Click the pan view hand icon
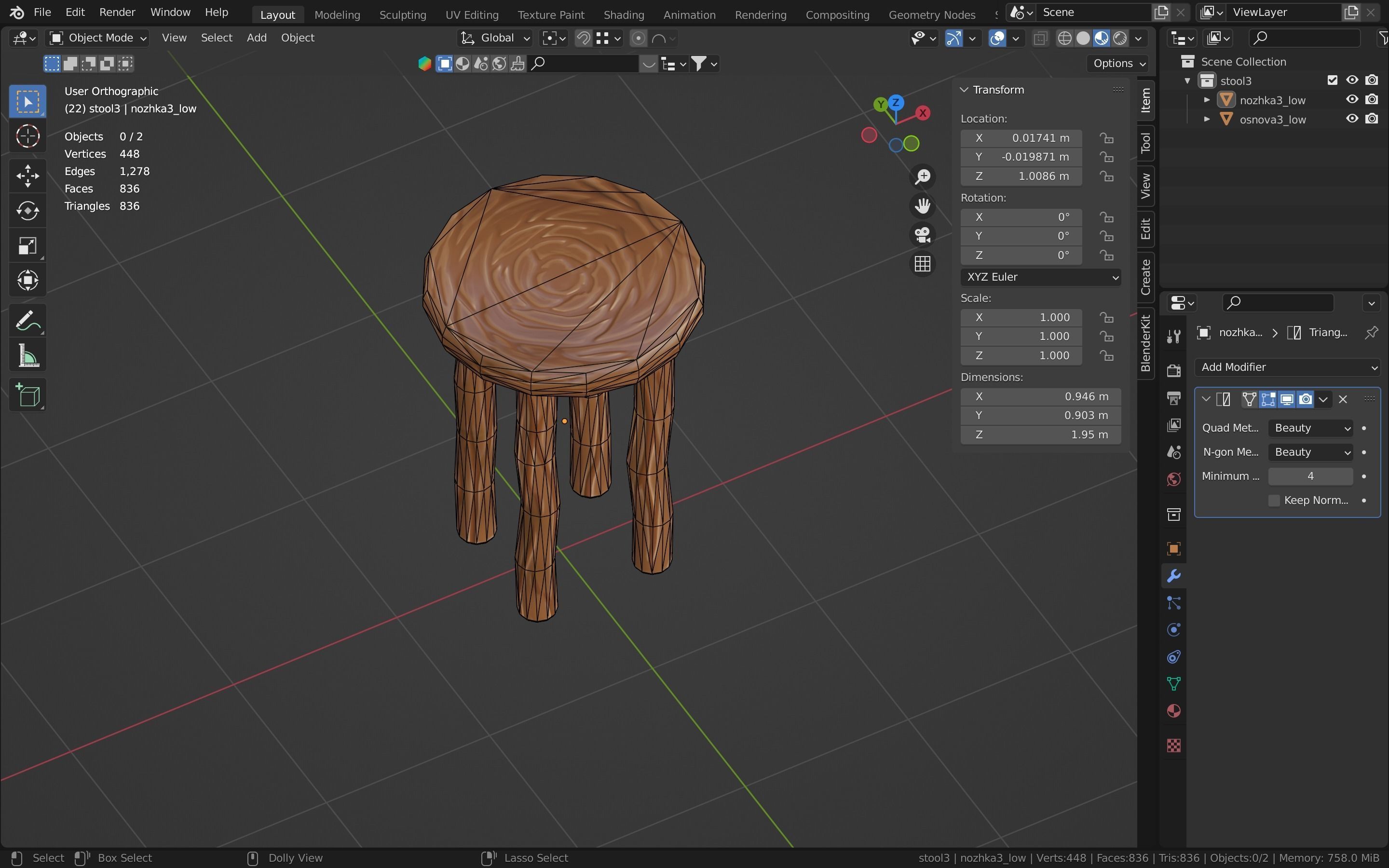Viewport: 1389px width, 868px height. [x=922, y=205]
